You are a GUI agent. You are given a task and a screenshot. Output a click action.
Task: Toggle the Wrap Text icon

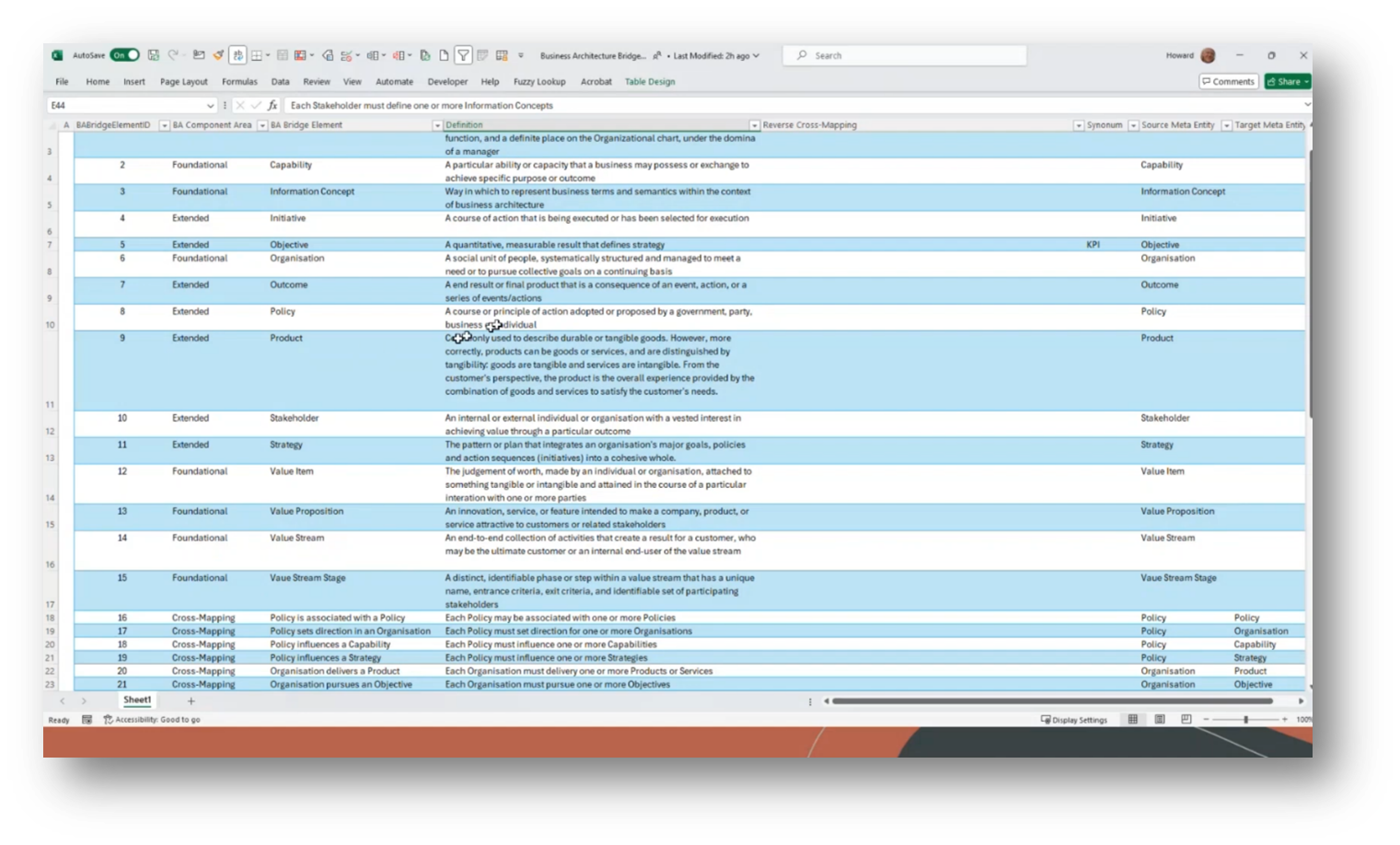[x=237, y=55]
